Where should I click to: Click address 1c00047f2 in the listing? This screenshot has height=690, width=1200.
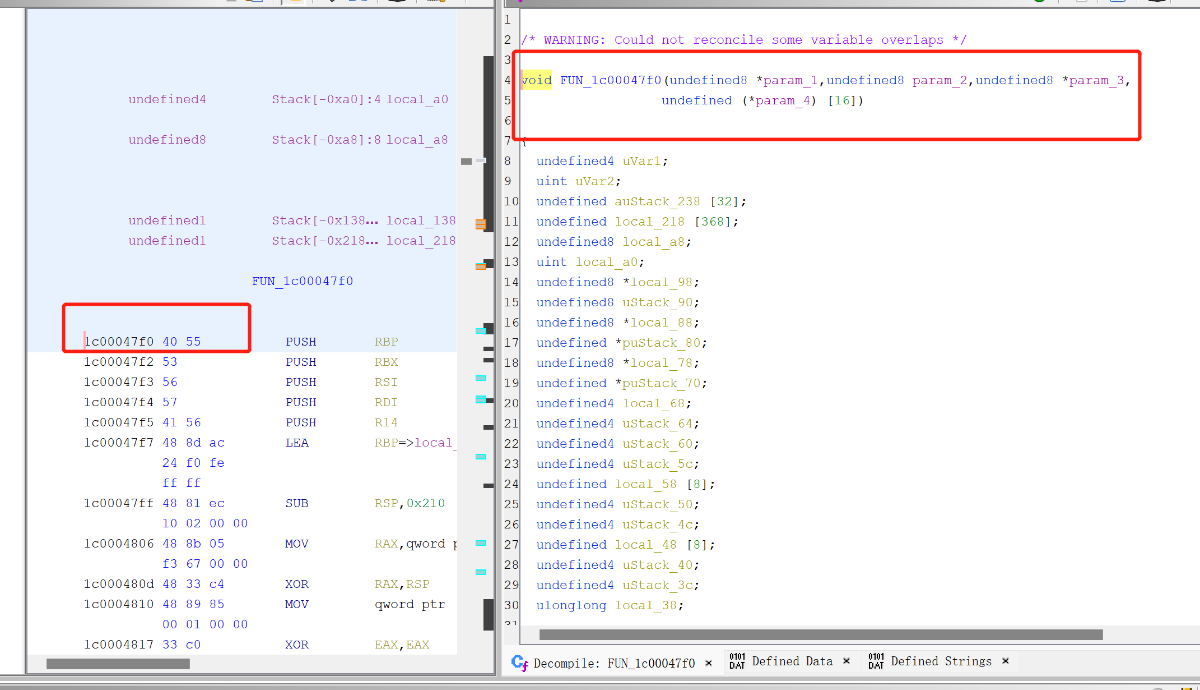click(x=119, y=362)
